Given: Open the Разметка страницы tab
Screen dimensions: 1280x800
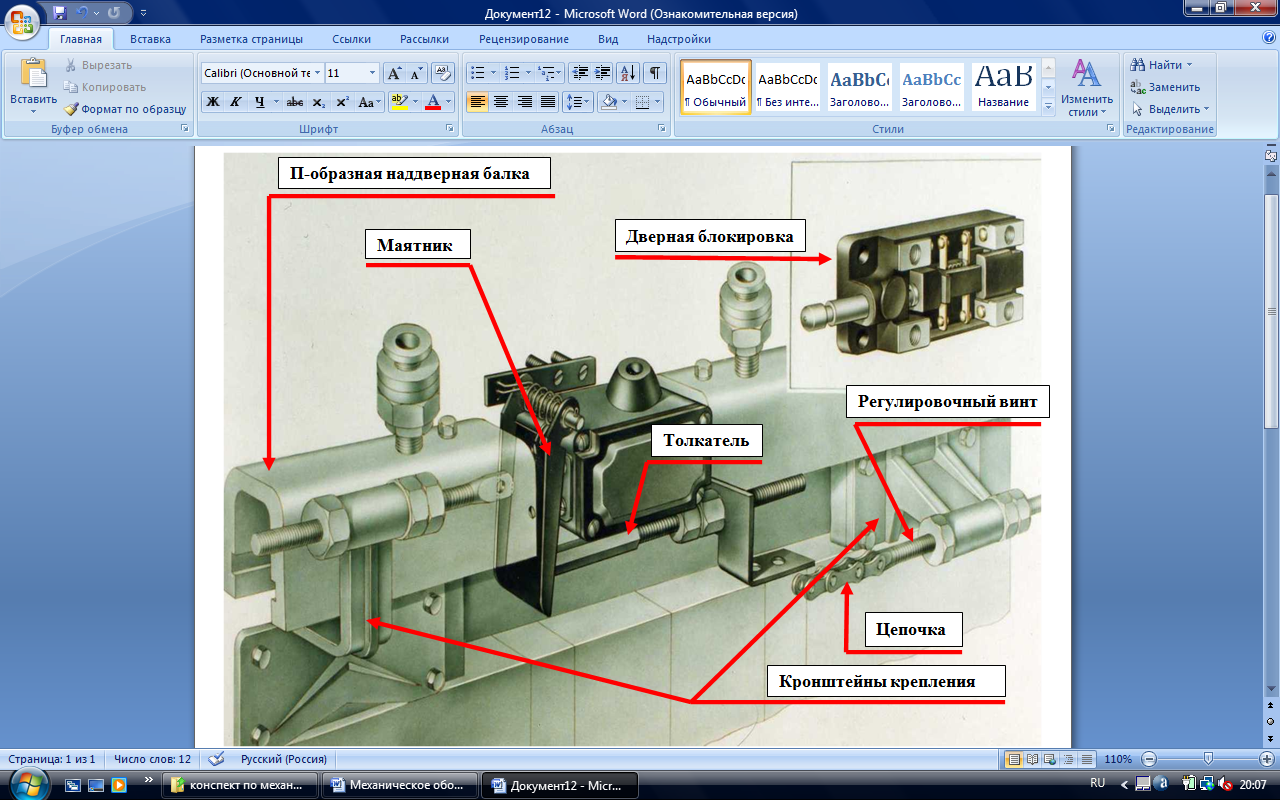Looking at the screenshot, I should [x=251, y=39].
